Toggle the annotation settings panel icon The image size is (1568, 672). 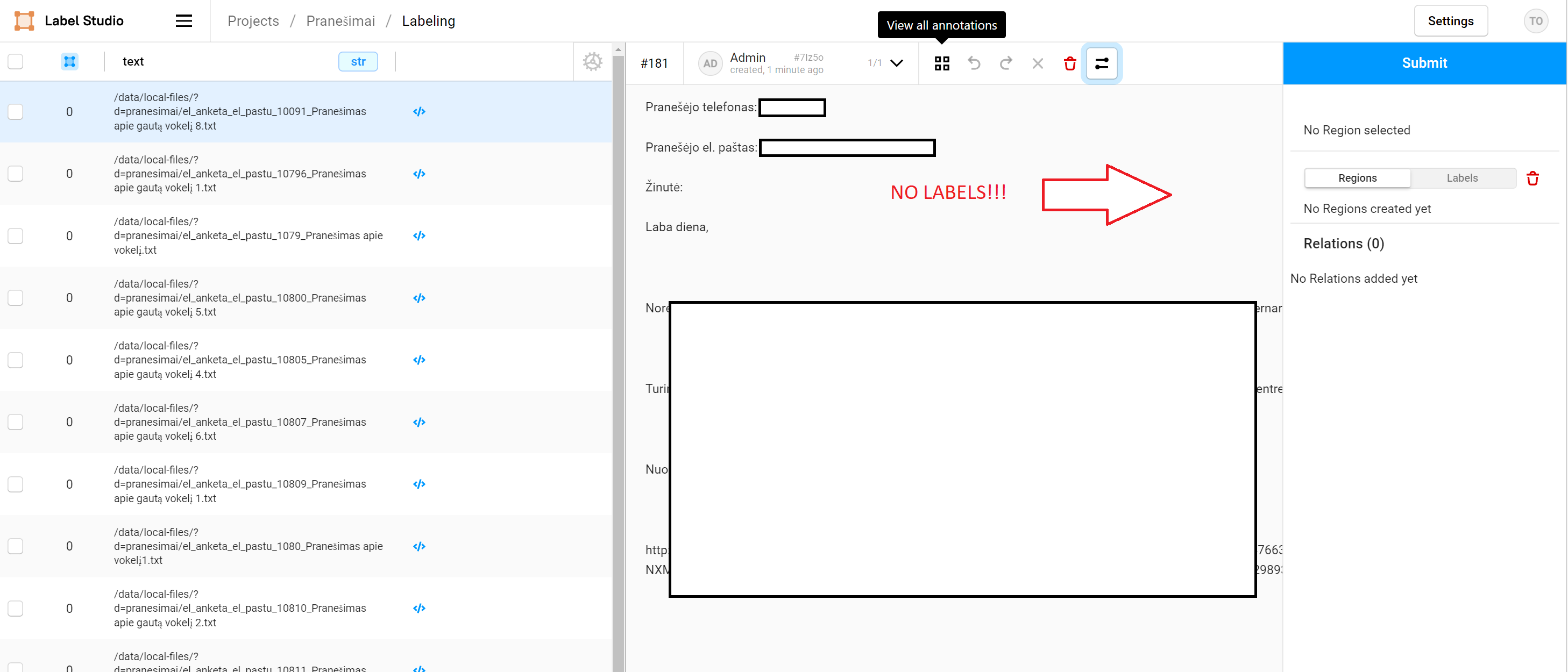coord(1101,63)
